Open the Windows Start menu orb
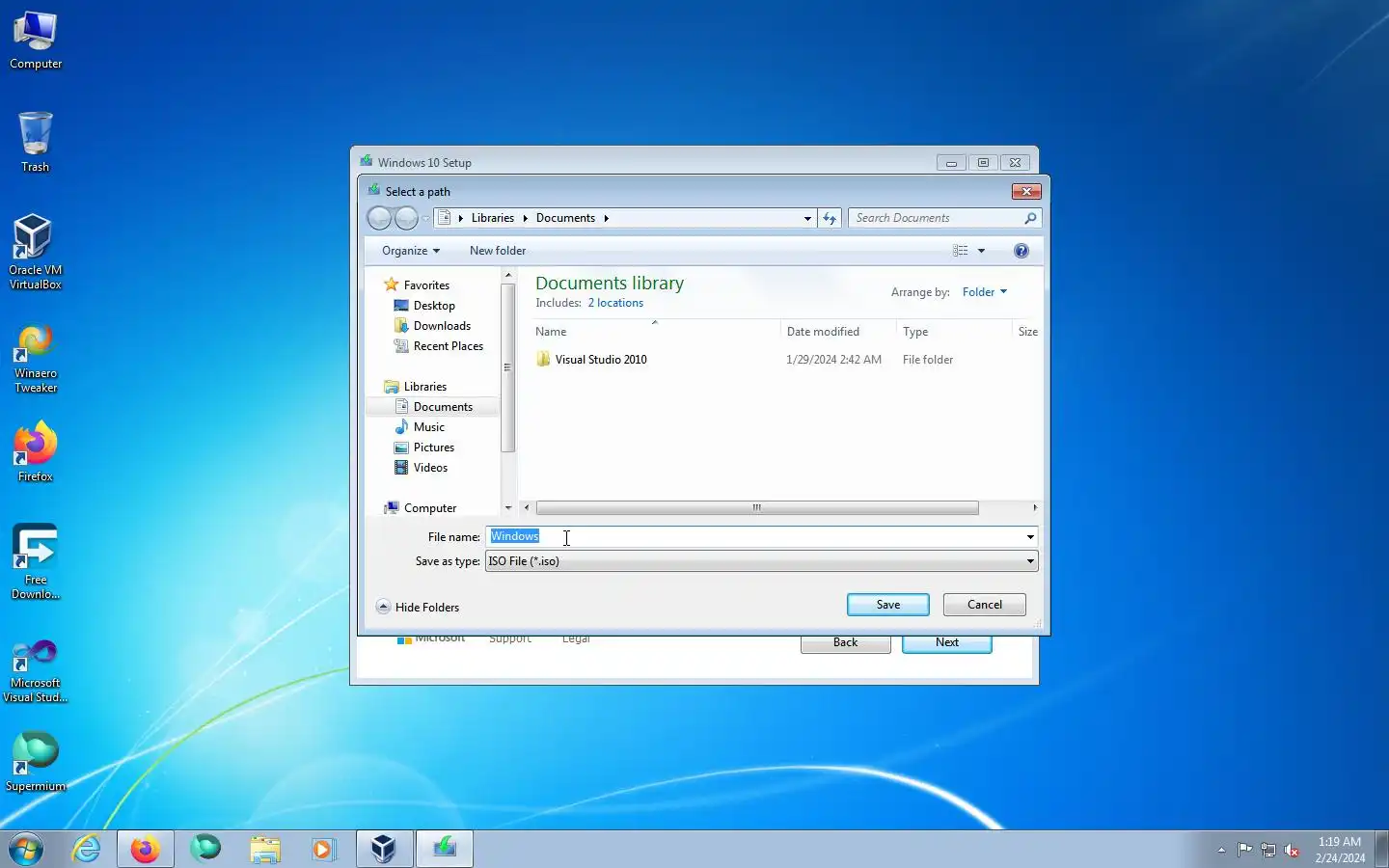The height and width of the screenshot is (868, 1389). (26, 849)
